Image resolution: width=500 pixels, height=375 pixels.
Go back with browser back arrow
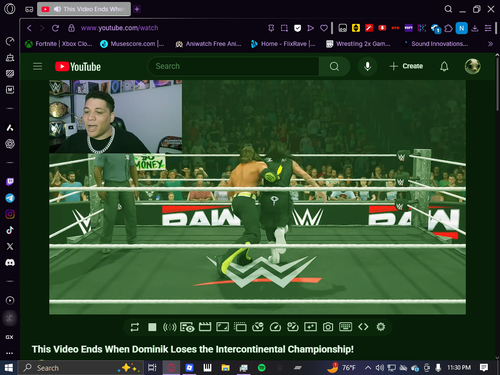(29, 28)
